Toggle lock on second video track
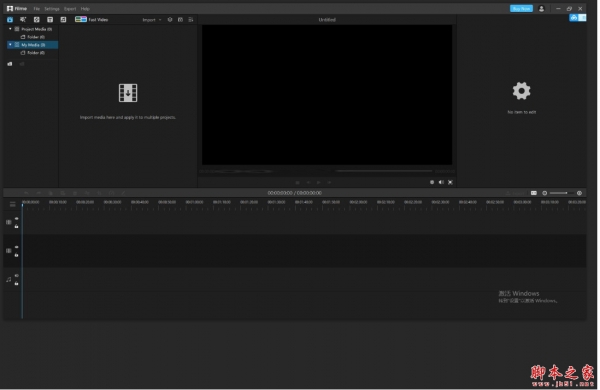The height and width of the screenshot is (390, 600). click(x=16, y=255)
